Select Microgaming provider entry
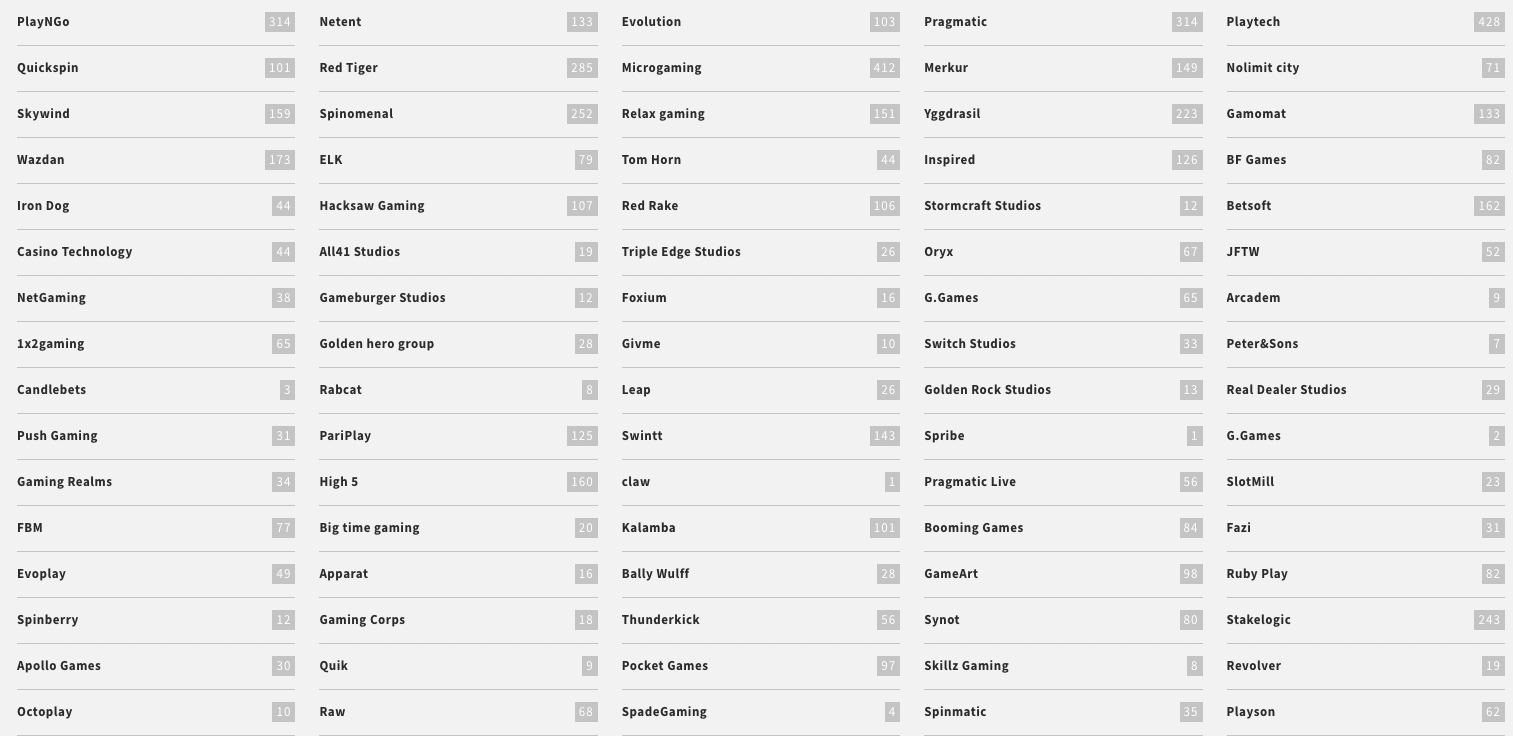 point(761,68)
